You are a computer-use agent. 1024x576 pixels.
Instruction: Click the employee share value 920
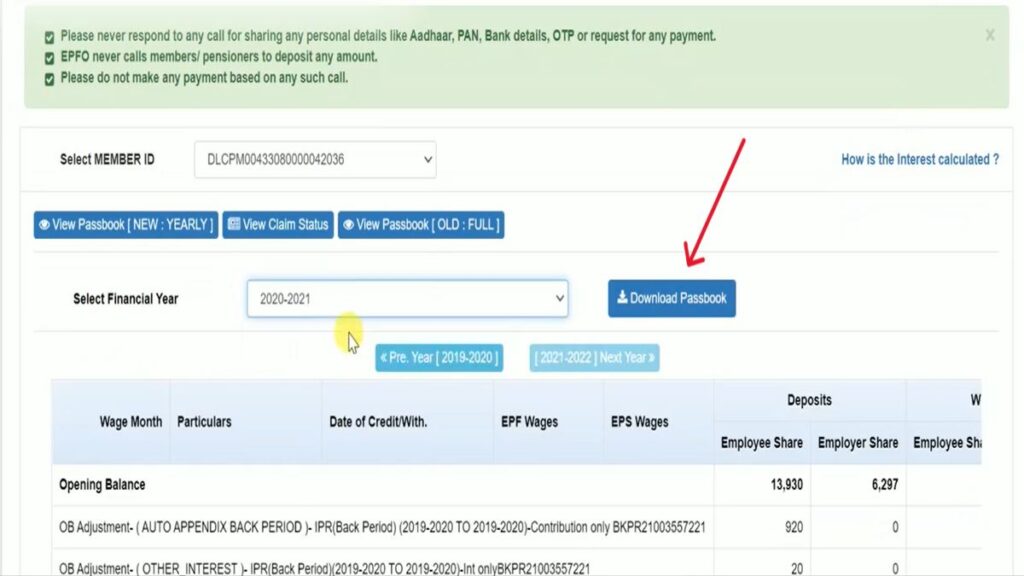pyautogui.click(x=793, y=527)
